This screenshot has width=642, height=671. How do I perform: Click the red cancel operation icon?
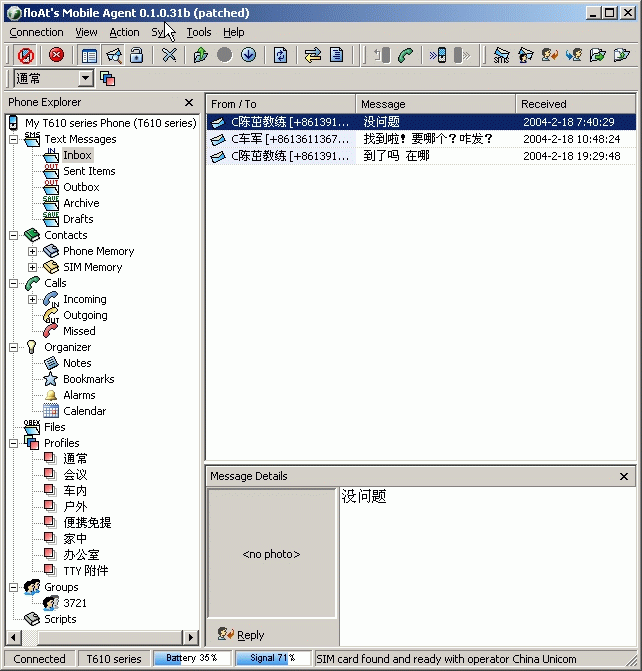56,55
